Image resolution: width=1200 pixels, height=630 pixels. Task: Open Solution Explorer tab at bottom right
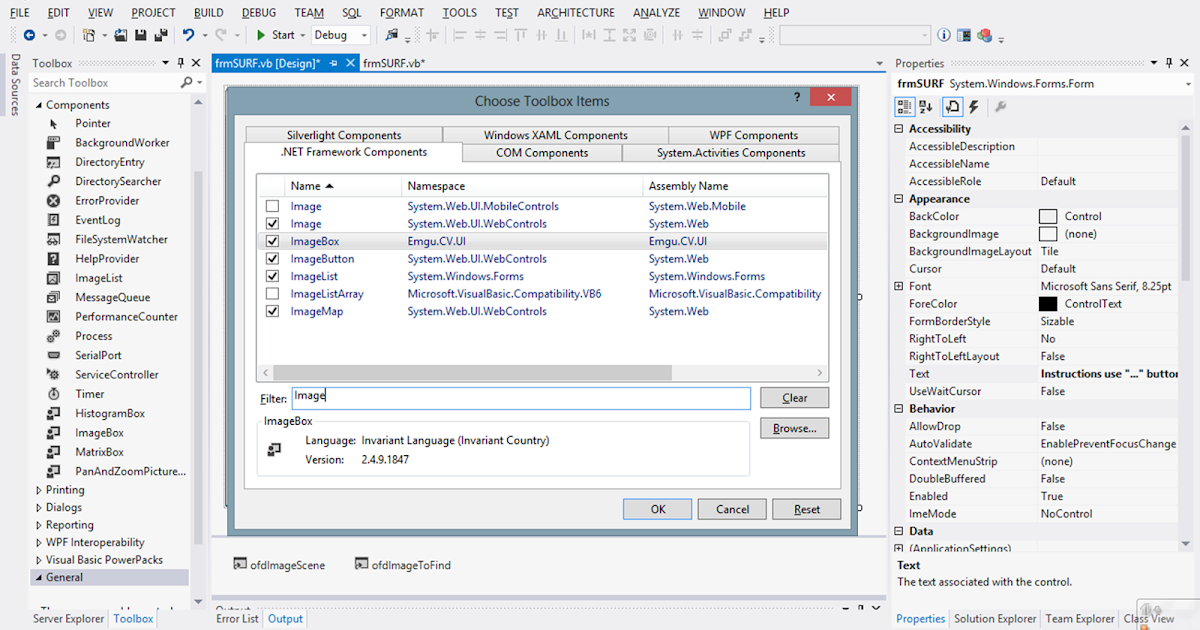995,619
